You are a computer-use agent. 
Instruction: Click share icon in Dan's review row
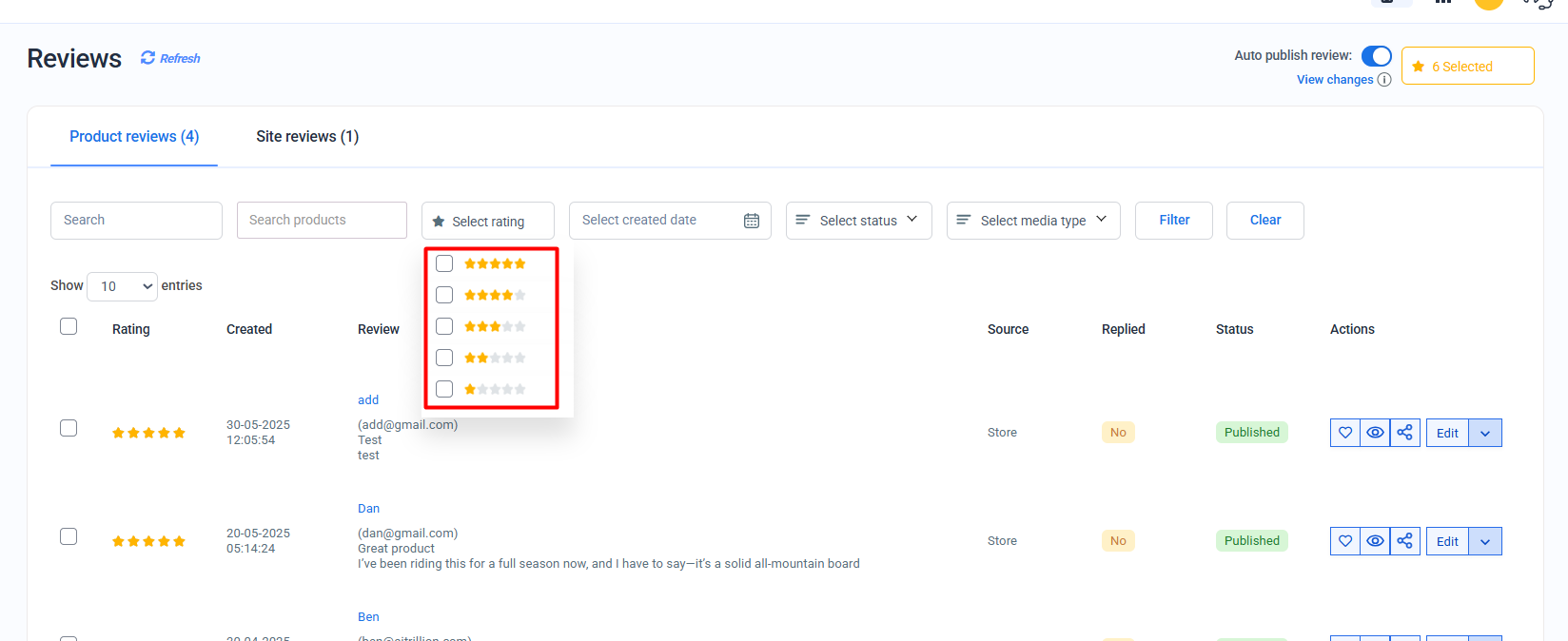click(1404, 541)
